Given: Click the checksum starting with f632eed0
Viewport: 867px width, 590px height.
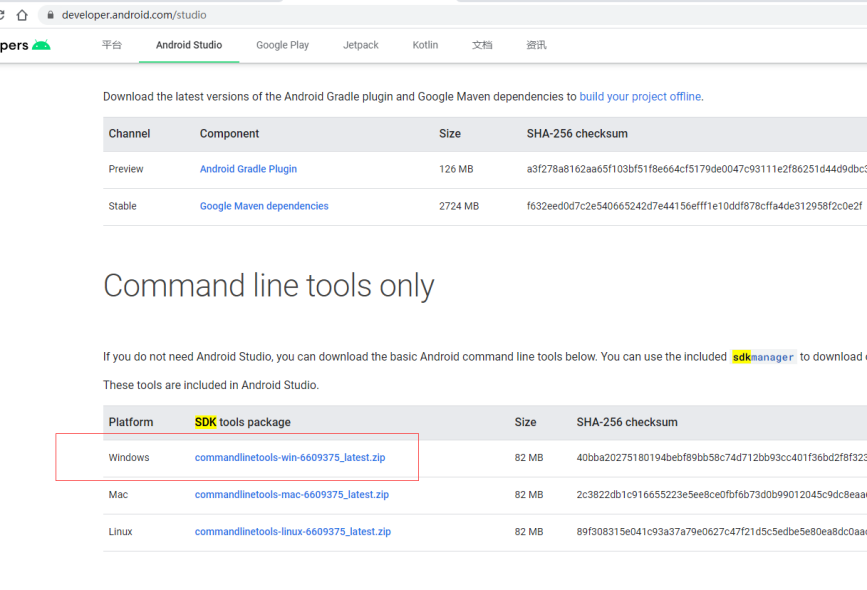Looking at the screenshot, I should click(x=694, y=206).
